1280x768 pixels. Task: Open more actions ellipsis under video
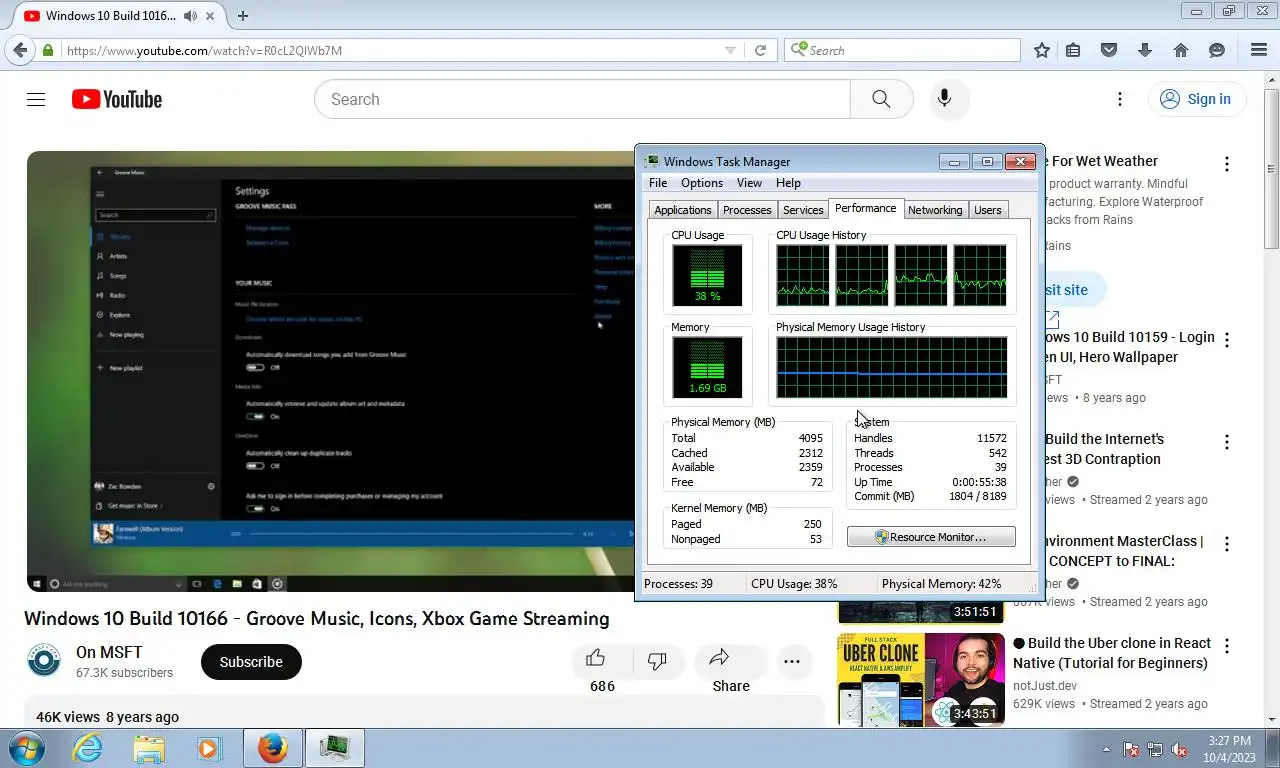pos(792,661)
